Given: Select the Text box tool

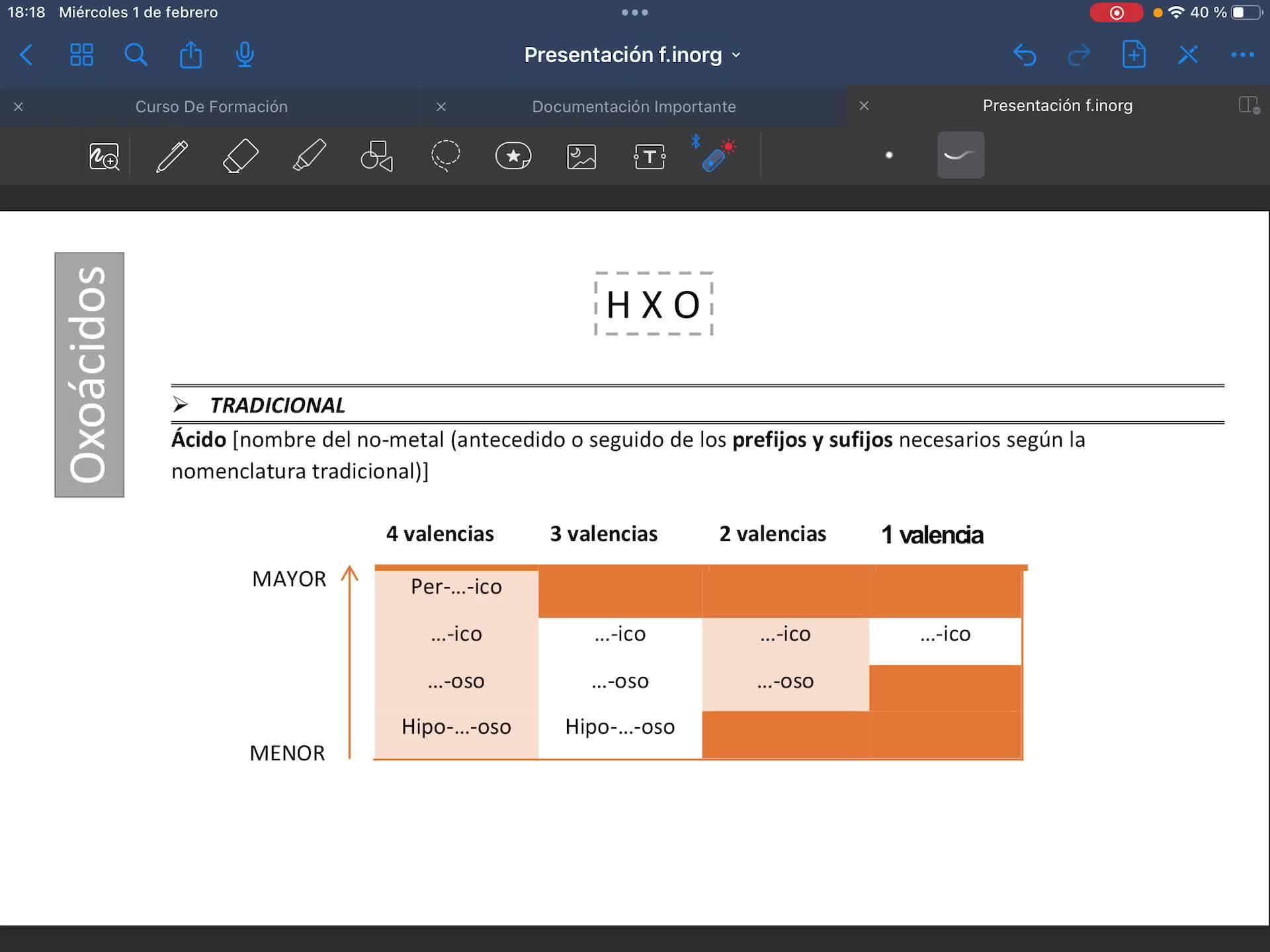Looking at the screenshot, I should click(650, 157).
